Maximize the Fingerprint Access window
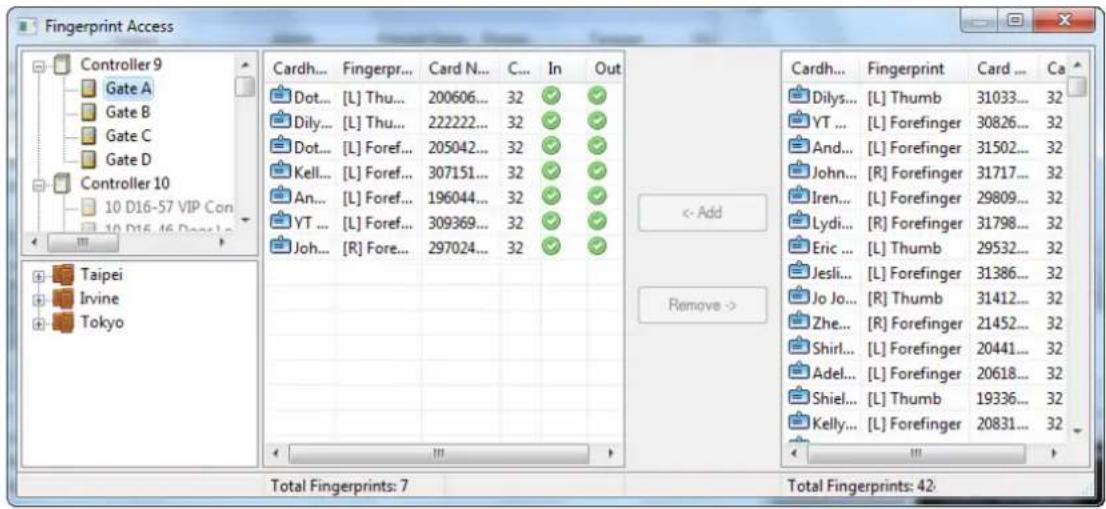1106x509 pixels. tap(1015, 21)
